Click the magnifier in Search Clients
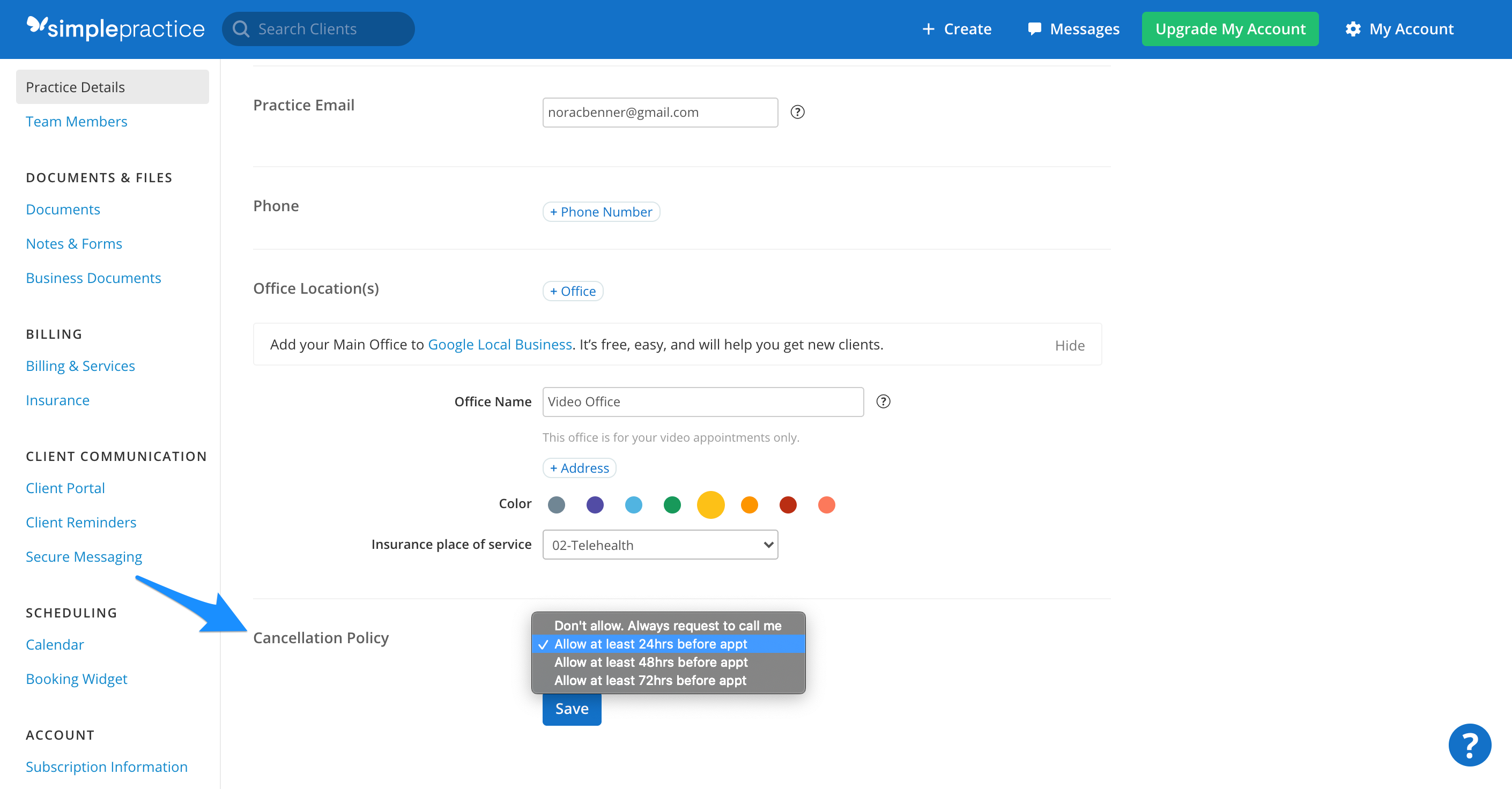 pyautogui.click(x=241, y=28)
